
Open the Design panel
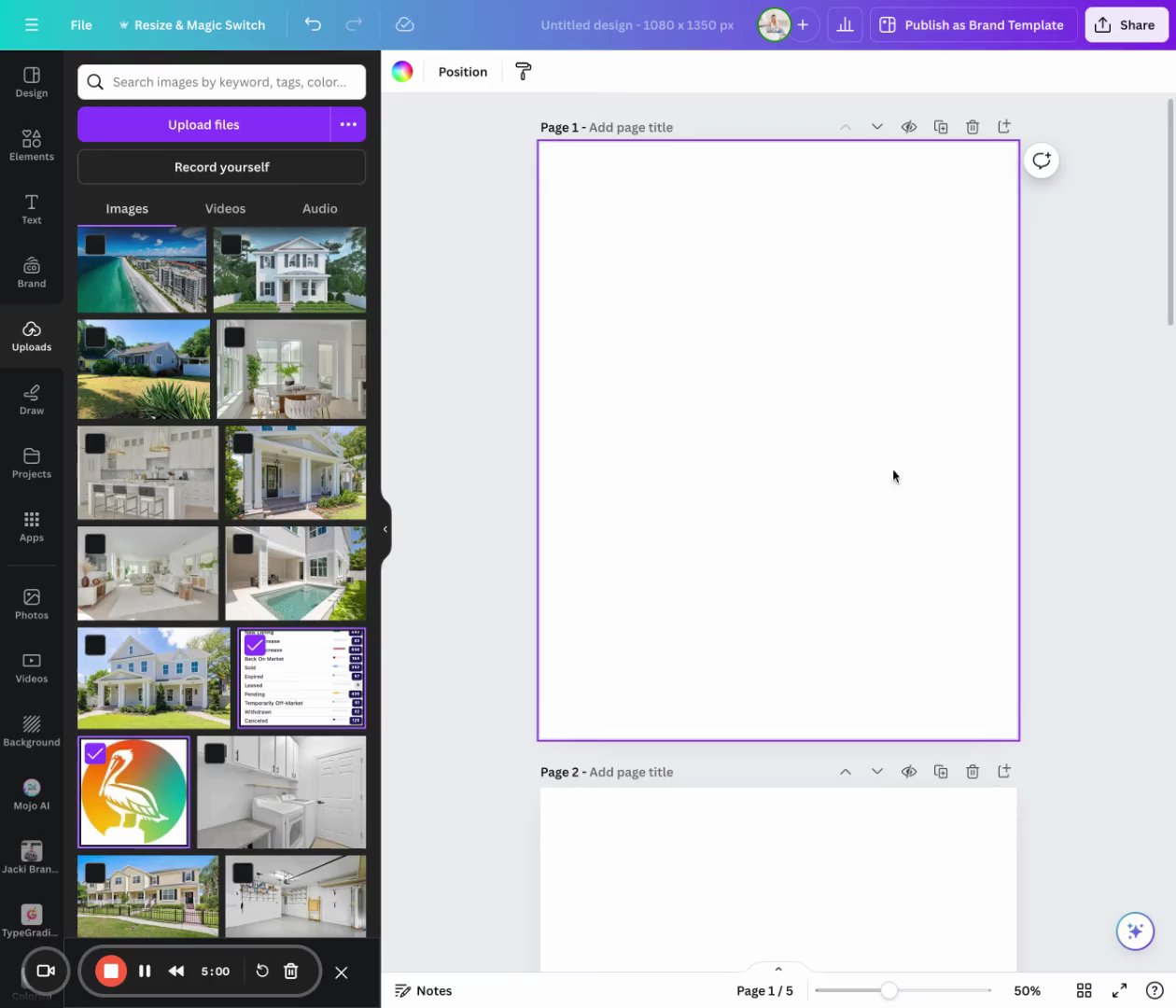[x=32, y=82]
